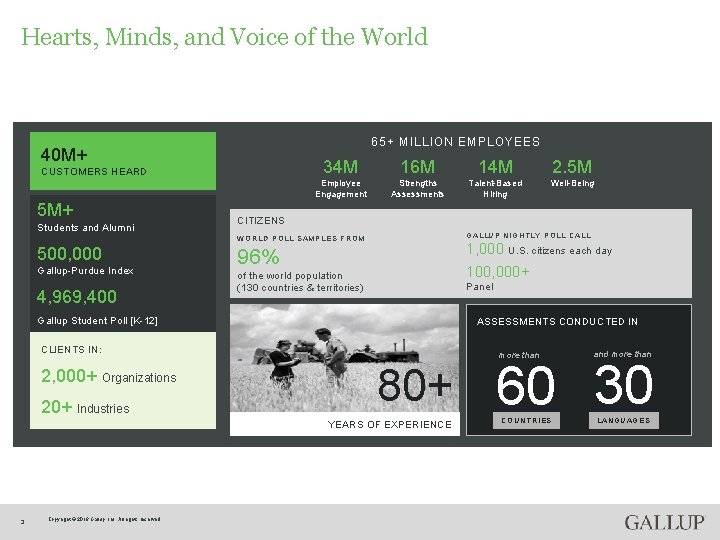The height and width of the screenshot is (540, 720).
Task: Click 'Gallup Student Poll [K-12]' text
Action: tap(97, 321)
